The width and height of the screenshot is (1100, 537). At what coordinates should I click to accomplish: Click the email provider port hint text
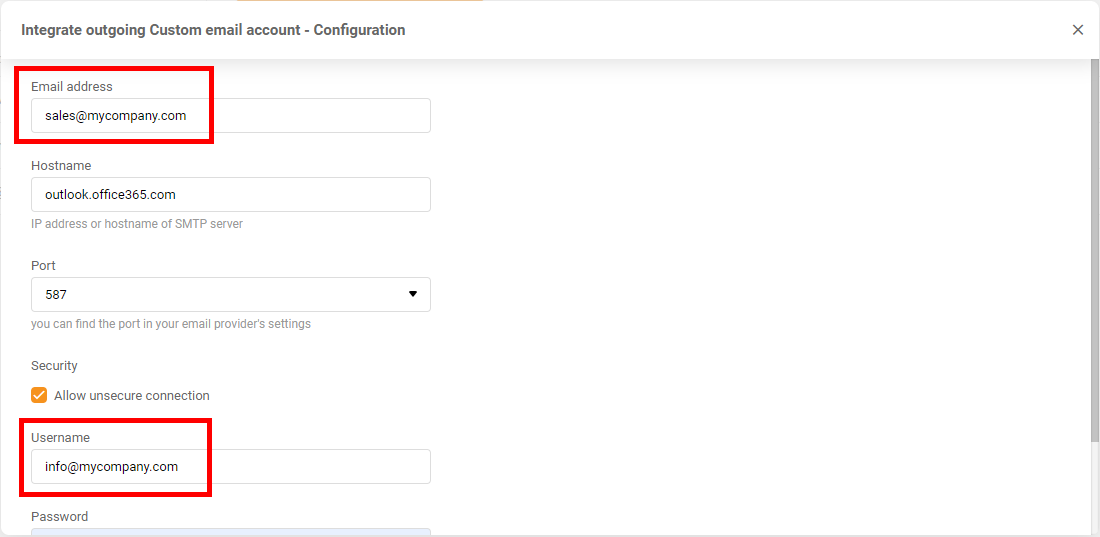coord(171,324)
